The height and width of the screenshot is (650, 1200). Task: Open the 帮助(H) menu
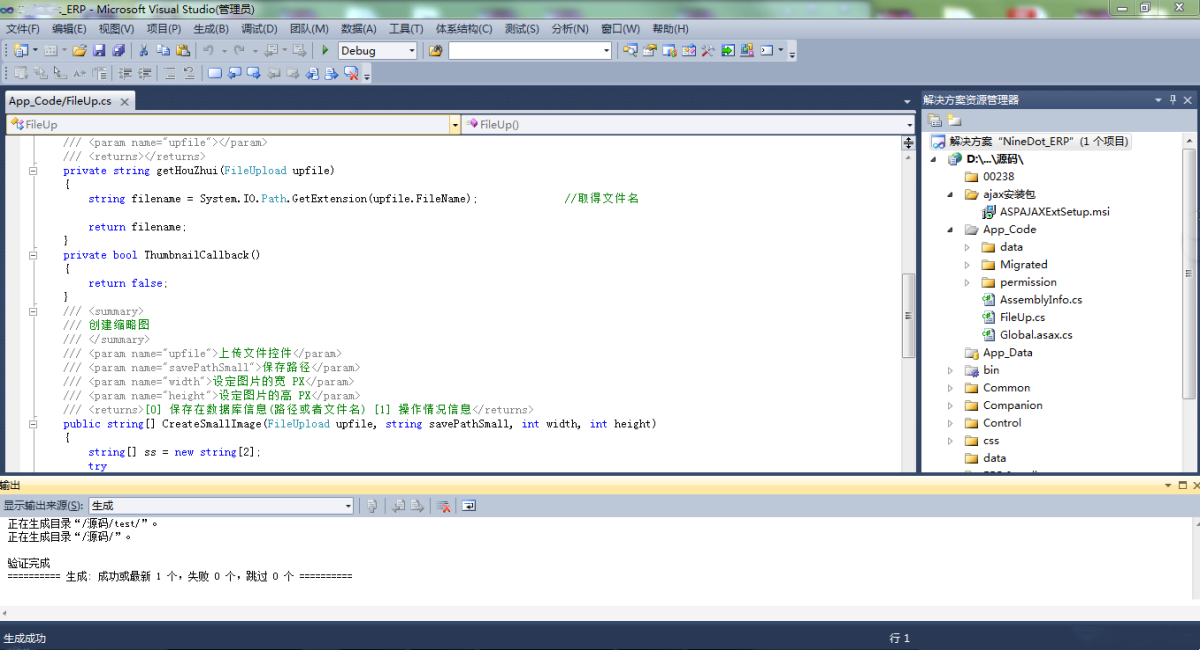(670, 29)
